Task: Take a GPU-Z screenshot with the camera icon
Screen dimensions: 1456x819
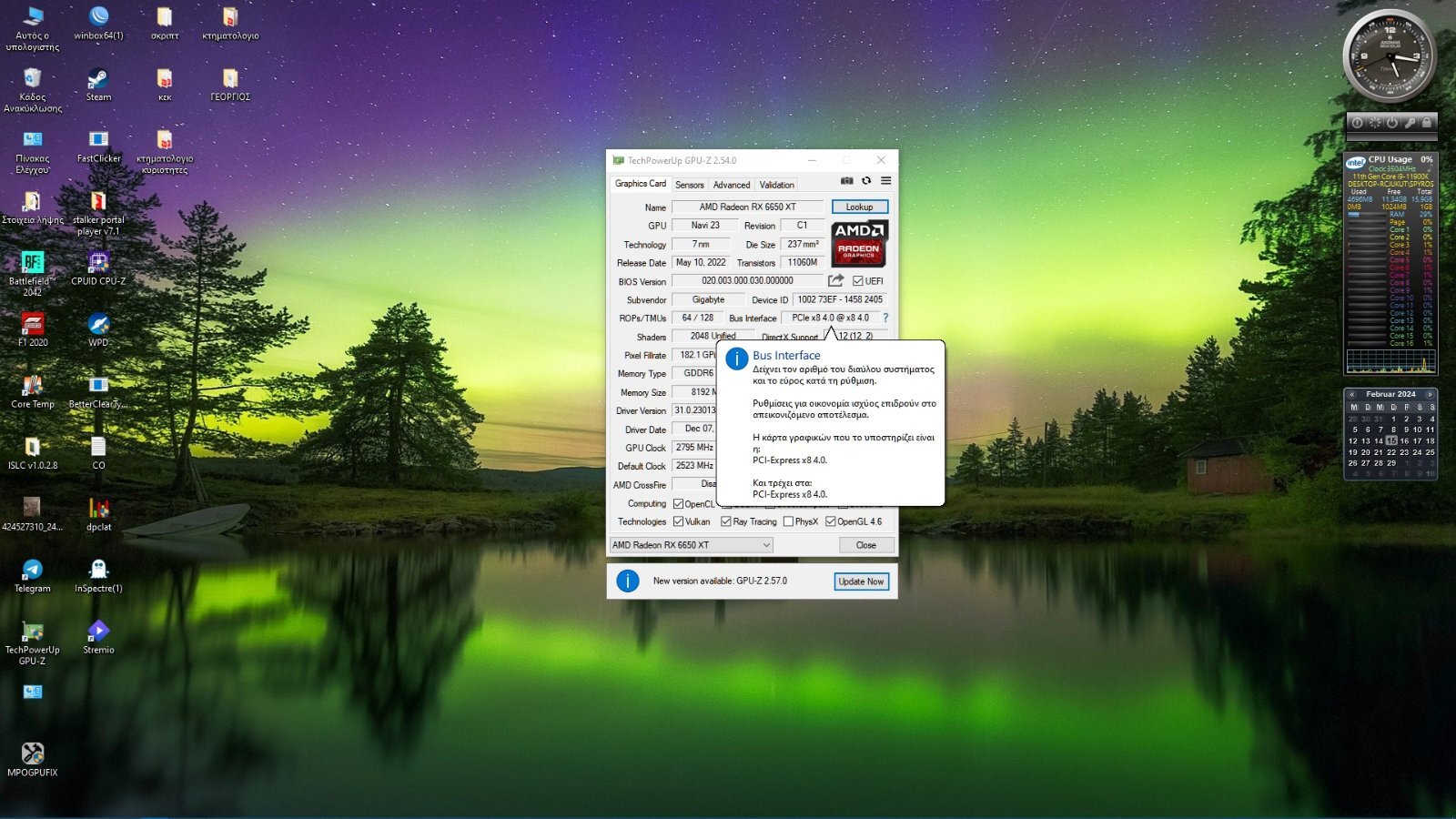Action: pos(847,181)
